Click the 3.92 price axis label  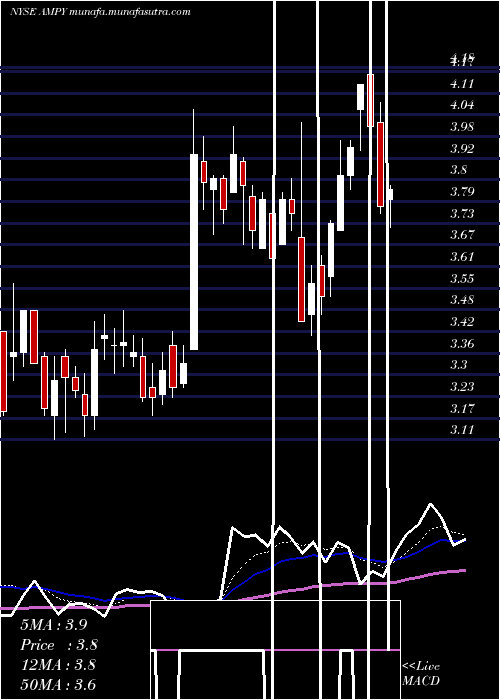[x=462, y=148]
